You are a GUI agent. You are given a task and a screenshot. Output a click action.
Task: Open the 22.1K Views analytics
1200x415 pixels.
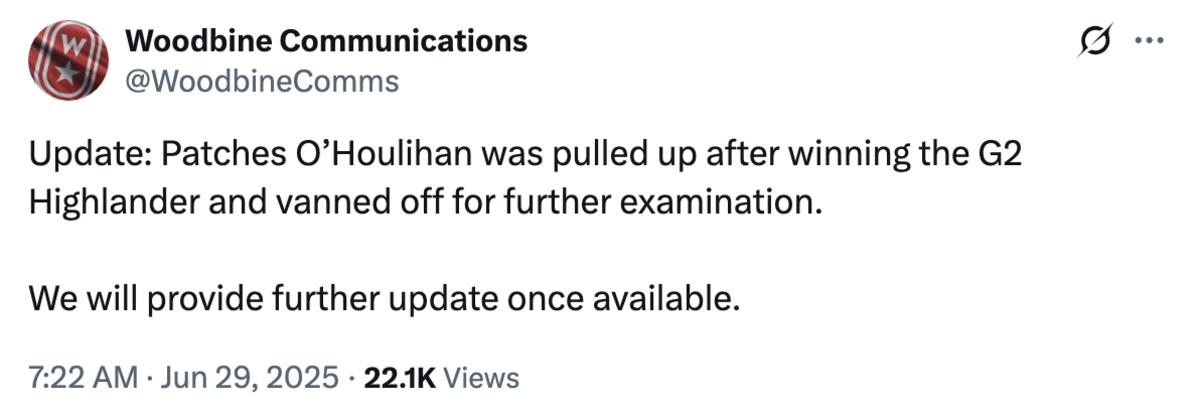tap(439, 379)
